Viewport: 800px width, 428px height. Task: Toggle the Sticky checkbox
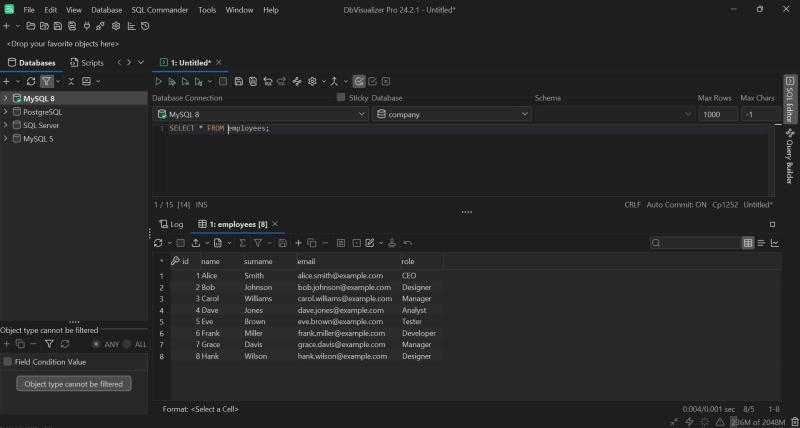pyautogui.click(x=341, y=97)
